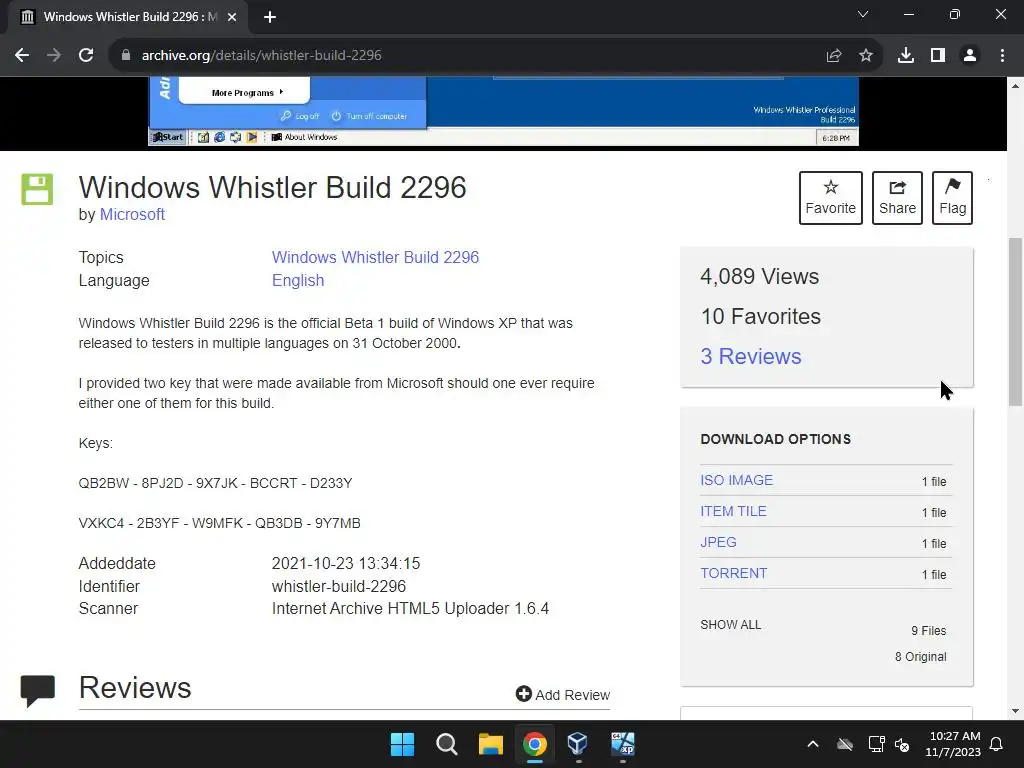Download the ISO IMAGE file
This screenshot has height=768, width=1024.
point(736,480)
